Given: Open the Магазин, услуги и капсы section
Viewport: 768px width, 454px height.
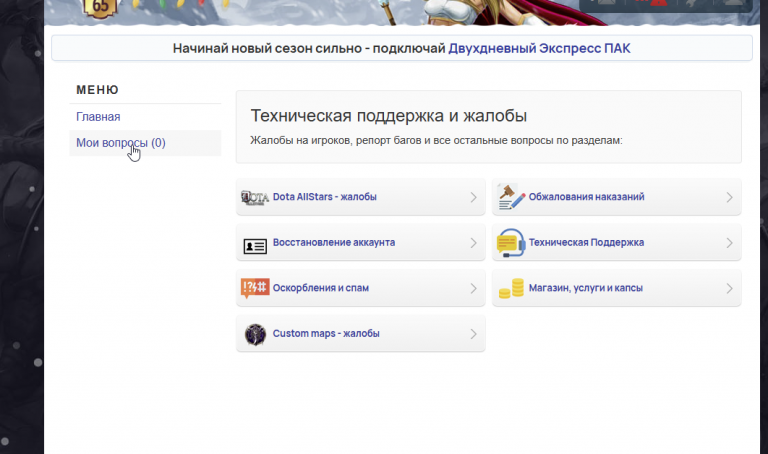Looking at the screenshot, I should tap(617, 288).
